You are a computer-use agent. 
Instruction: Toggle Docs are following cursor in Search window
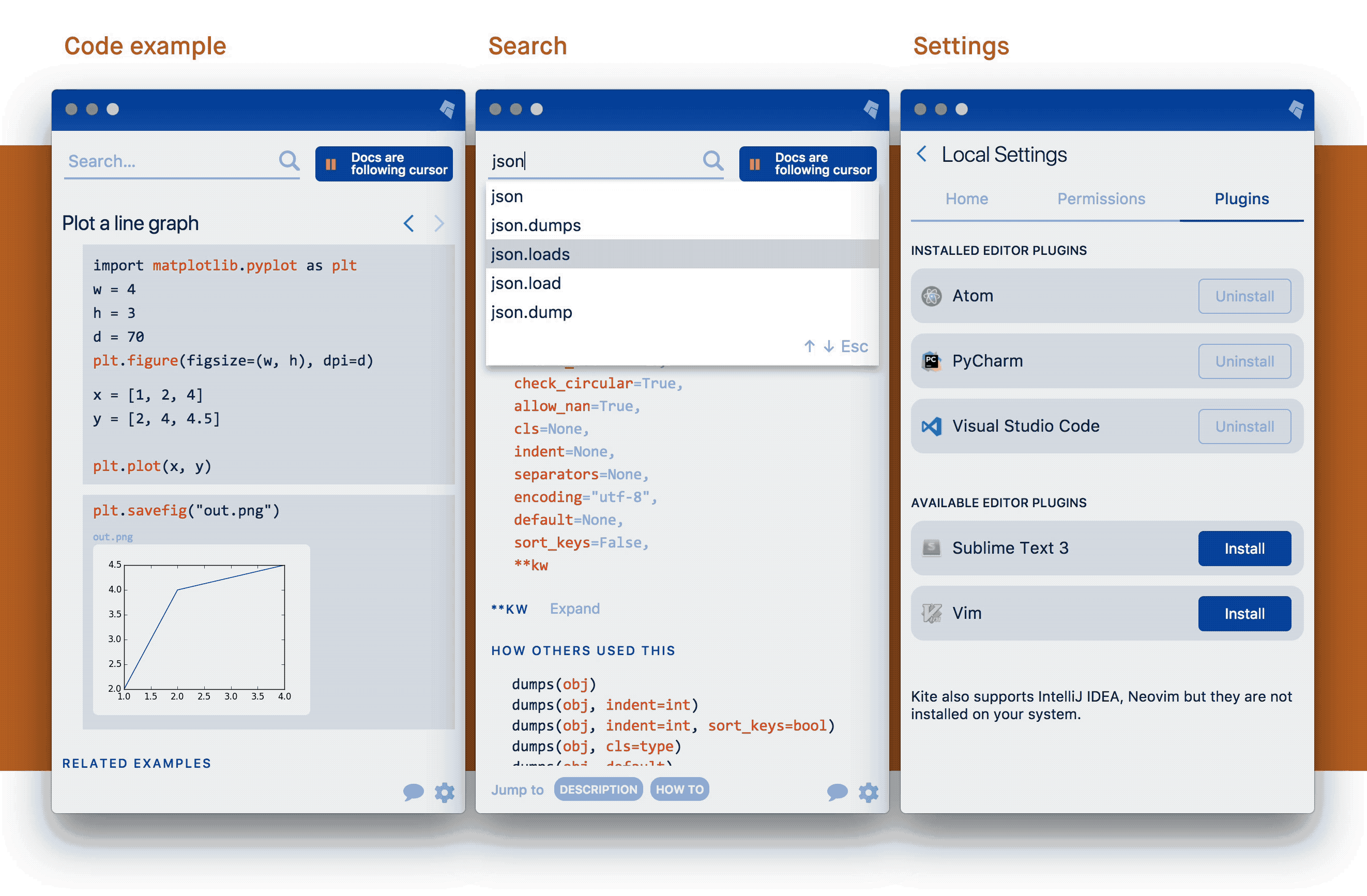(x=807, y=164)
